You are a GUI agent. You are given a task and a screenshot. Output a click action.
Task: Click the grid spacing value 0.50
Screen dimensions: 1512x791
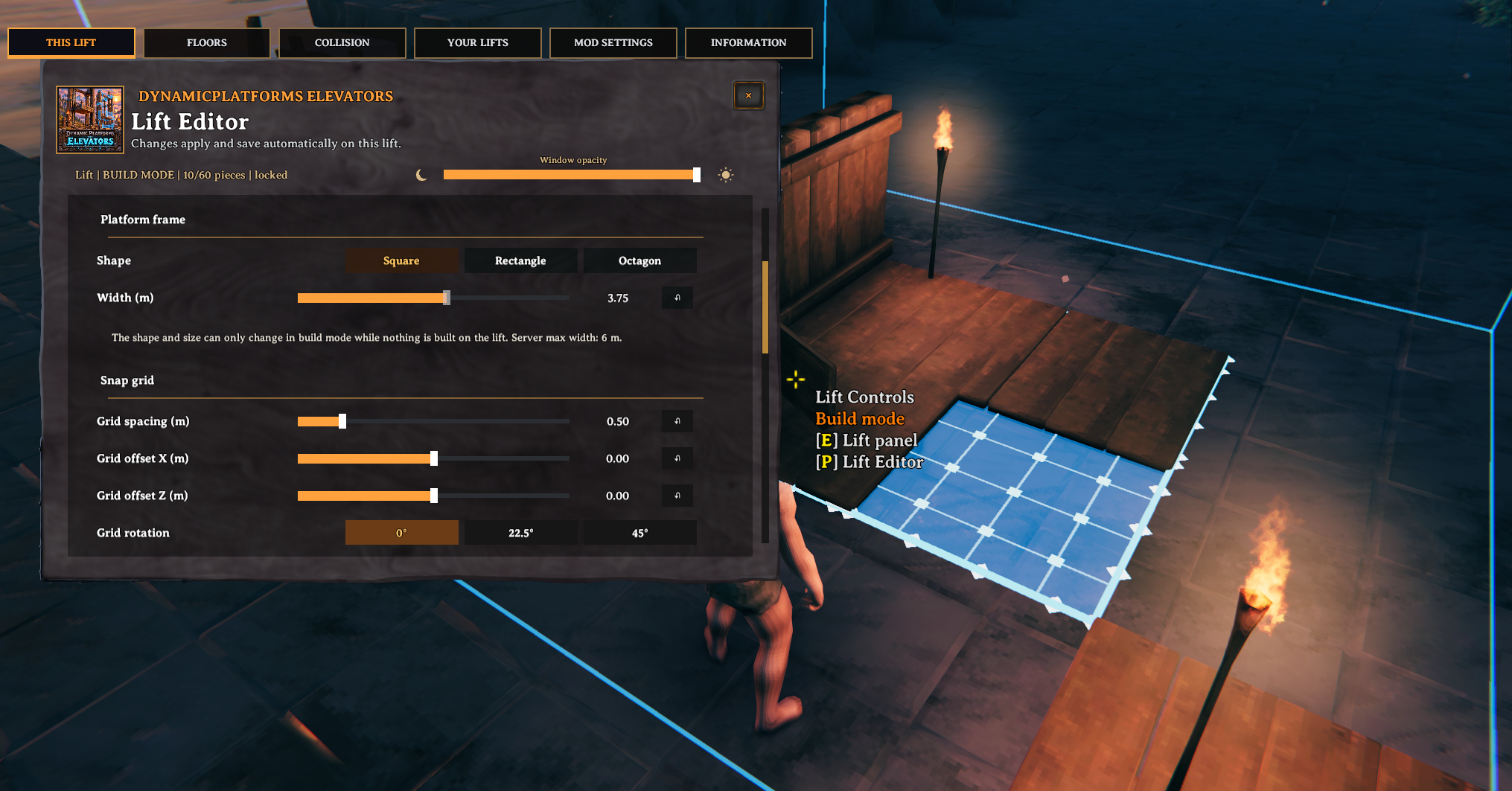coord(618,421)
